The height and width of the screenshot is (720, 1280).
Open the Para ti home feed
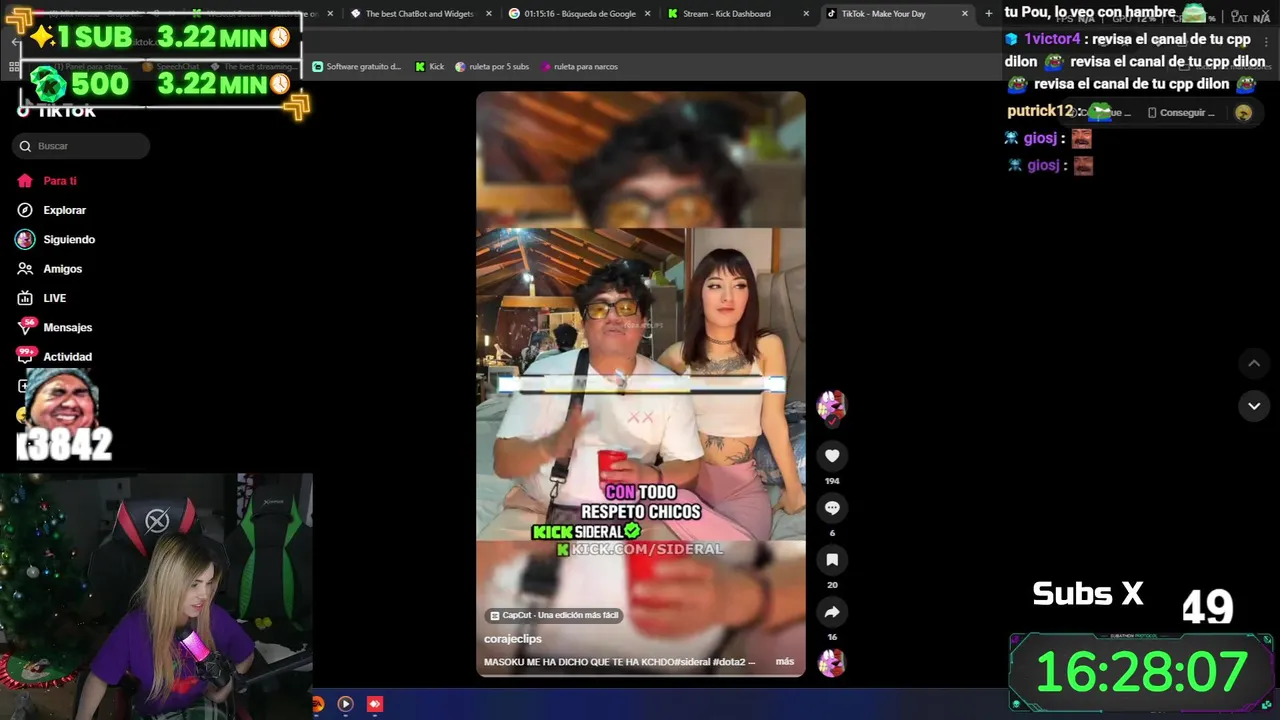tap(47, 181)
